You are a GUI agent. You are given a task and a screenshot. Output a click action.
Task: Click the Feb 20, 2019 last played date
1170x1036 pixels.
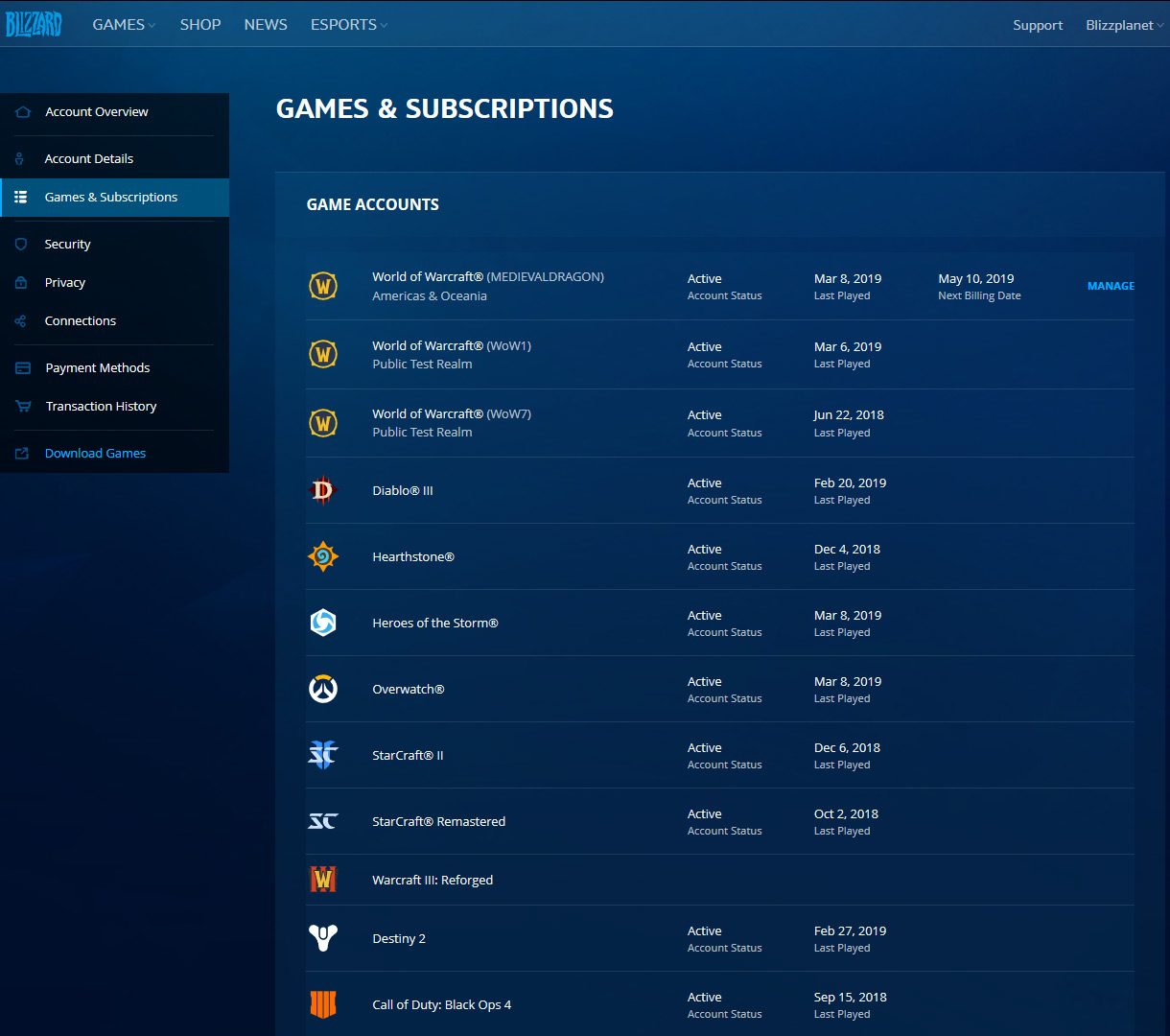coord(850,483)
